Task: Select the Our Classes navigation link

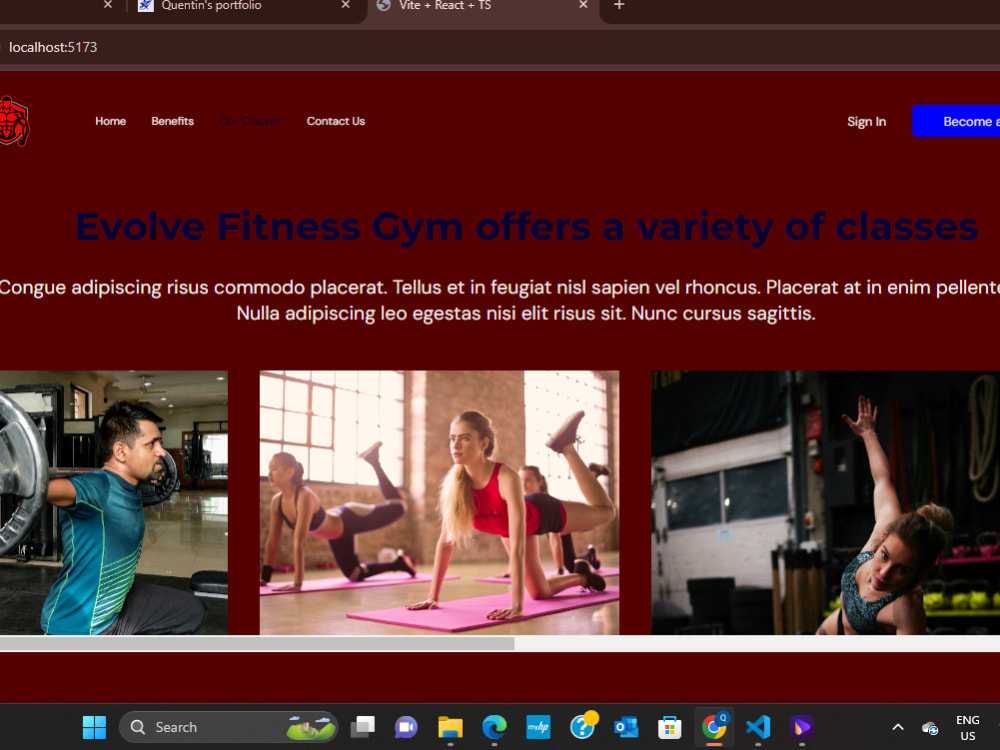Action: (250, 121)
